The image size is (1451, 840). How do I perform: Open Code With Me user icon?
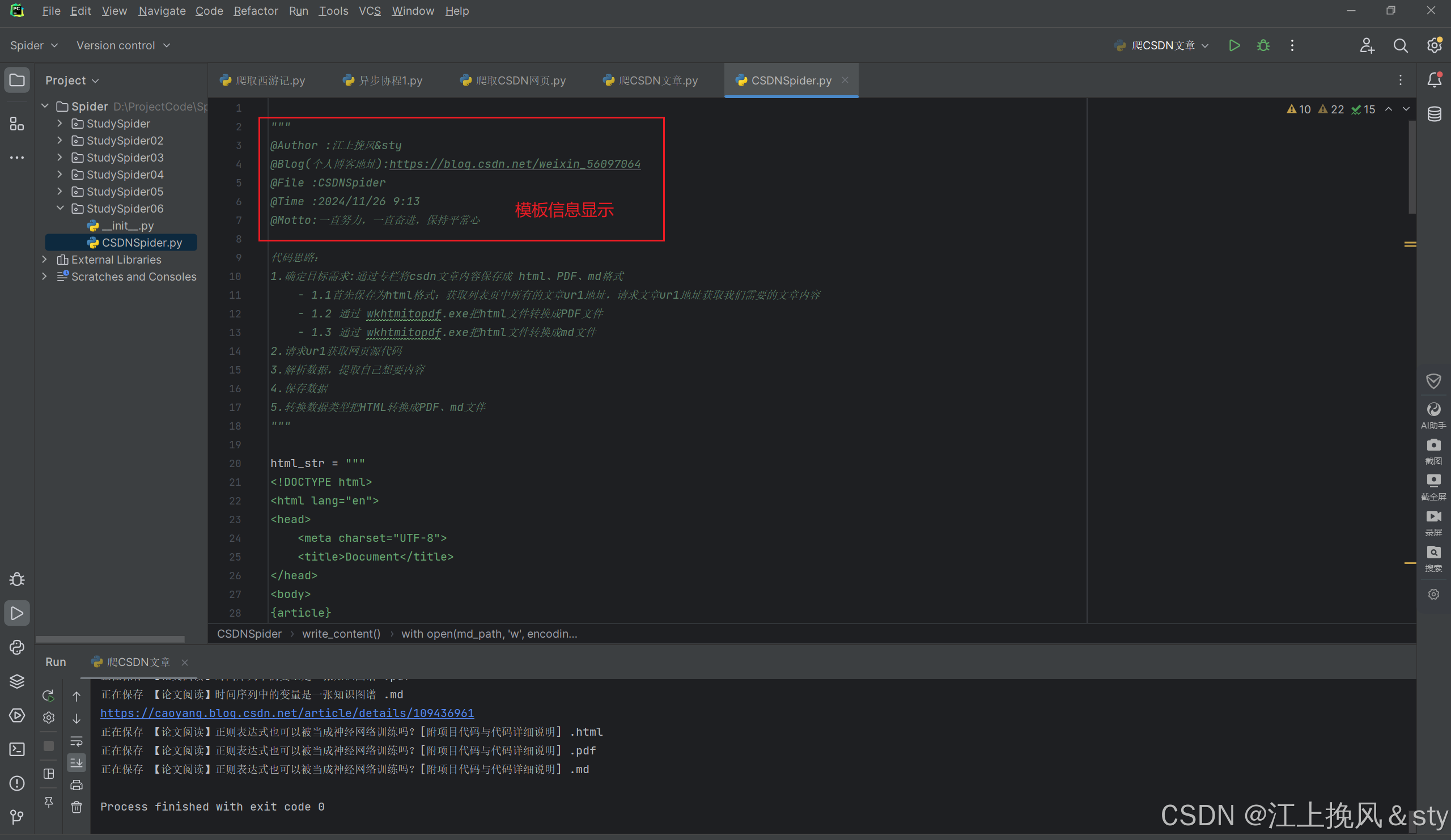1367,45
